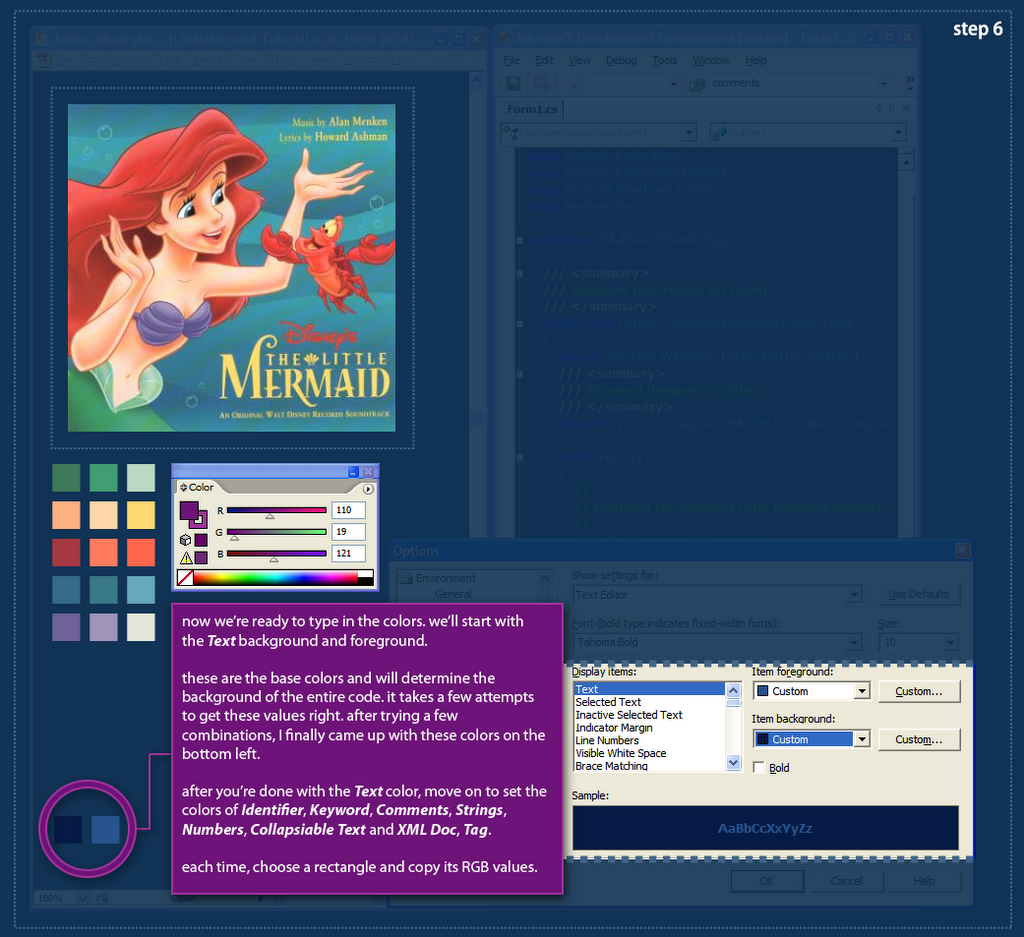Open the File menu in Visual Studio

pos(512,60)
